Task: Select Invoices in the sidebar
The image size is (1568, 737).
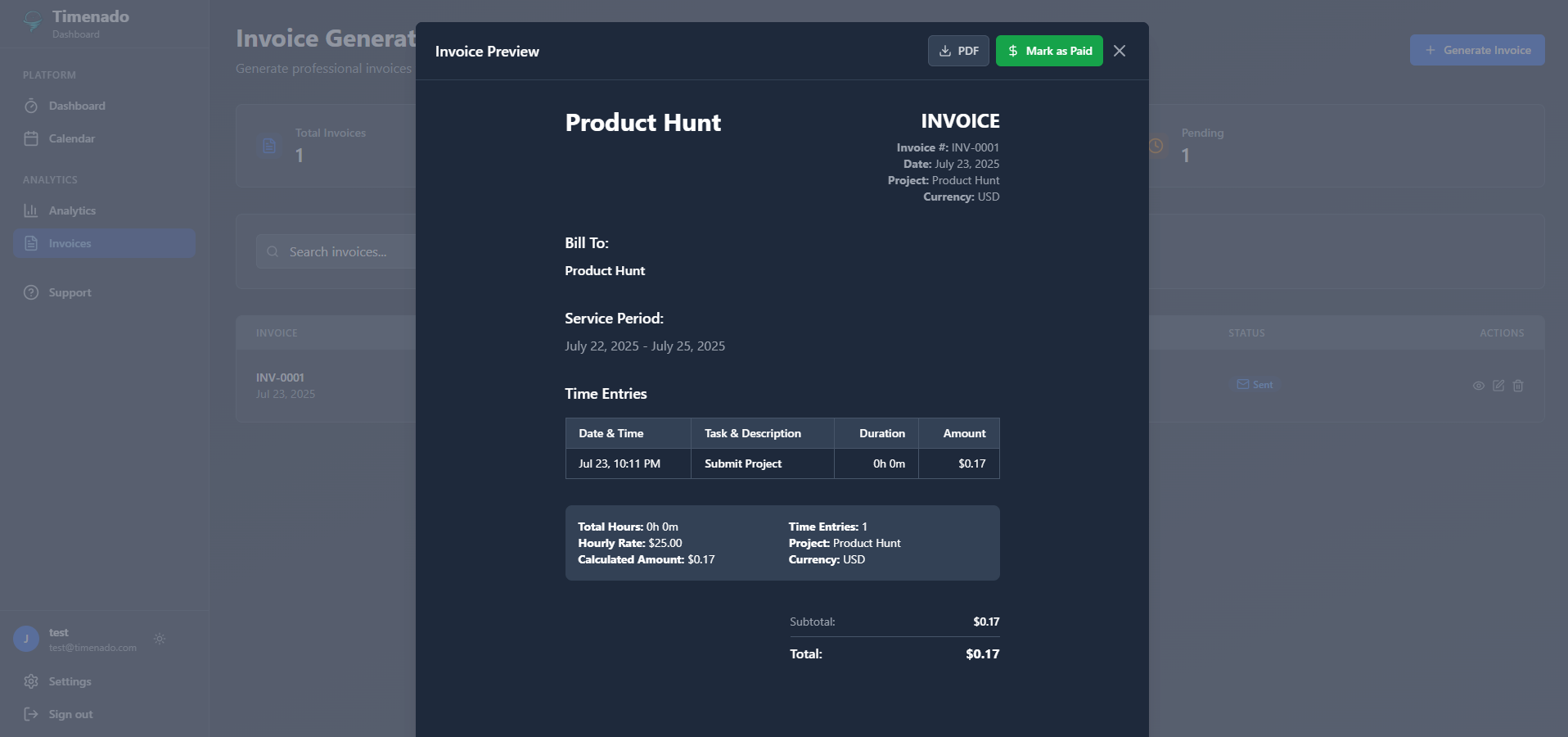Action: click(104, 243)
